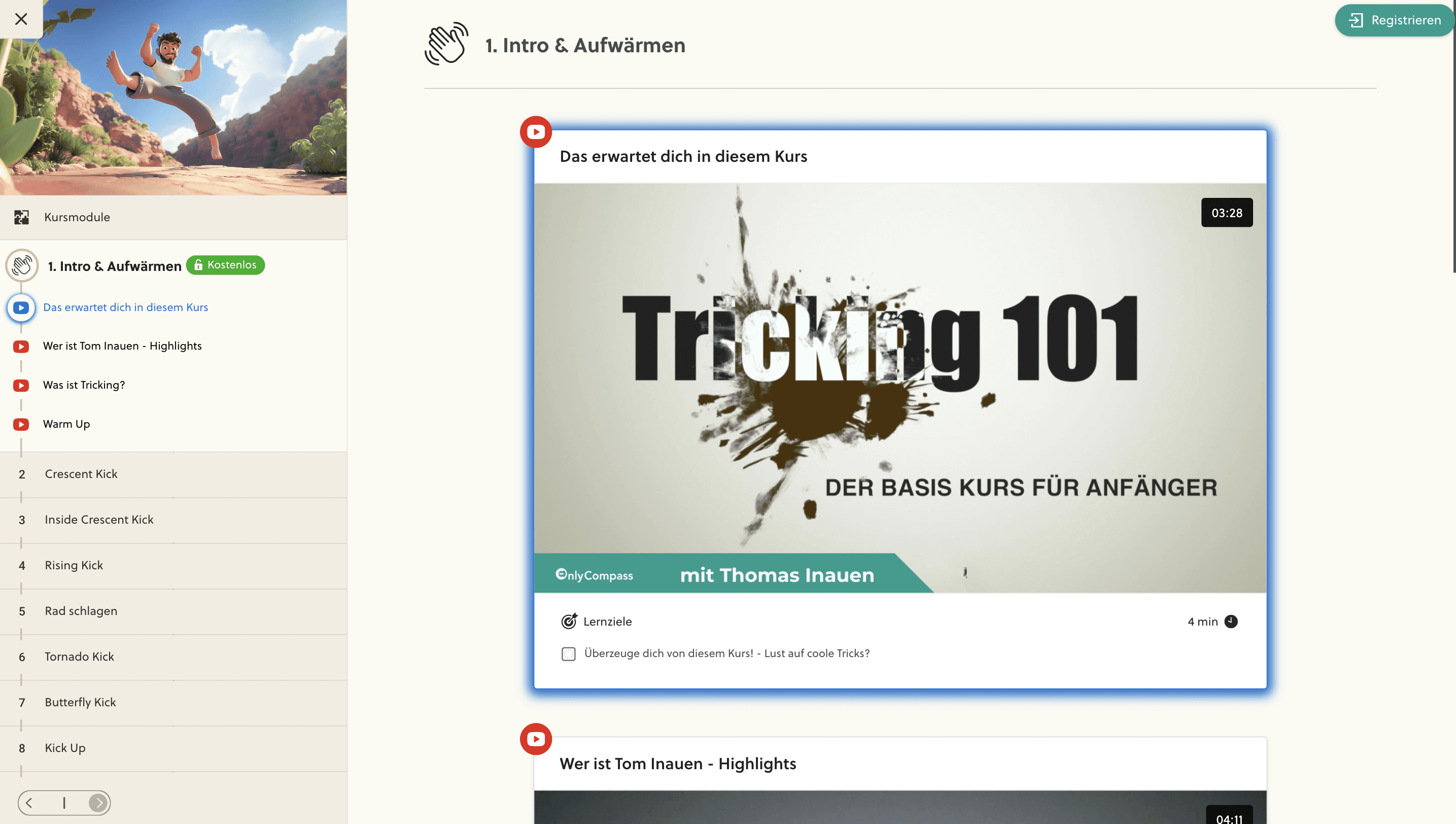Screen dimensions: 1456x824
Task: Click the Lernziele target icon
Action: 569,622
